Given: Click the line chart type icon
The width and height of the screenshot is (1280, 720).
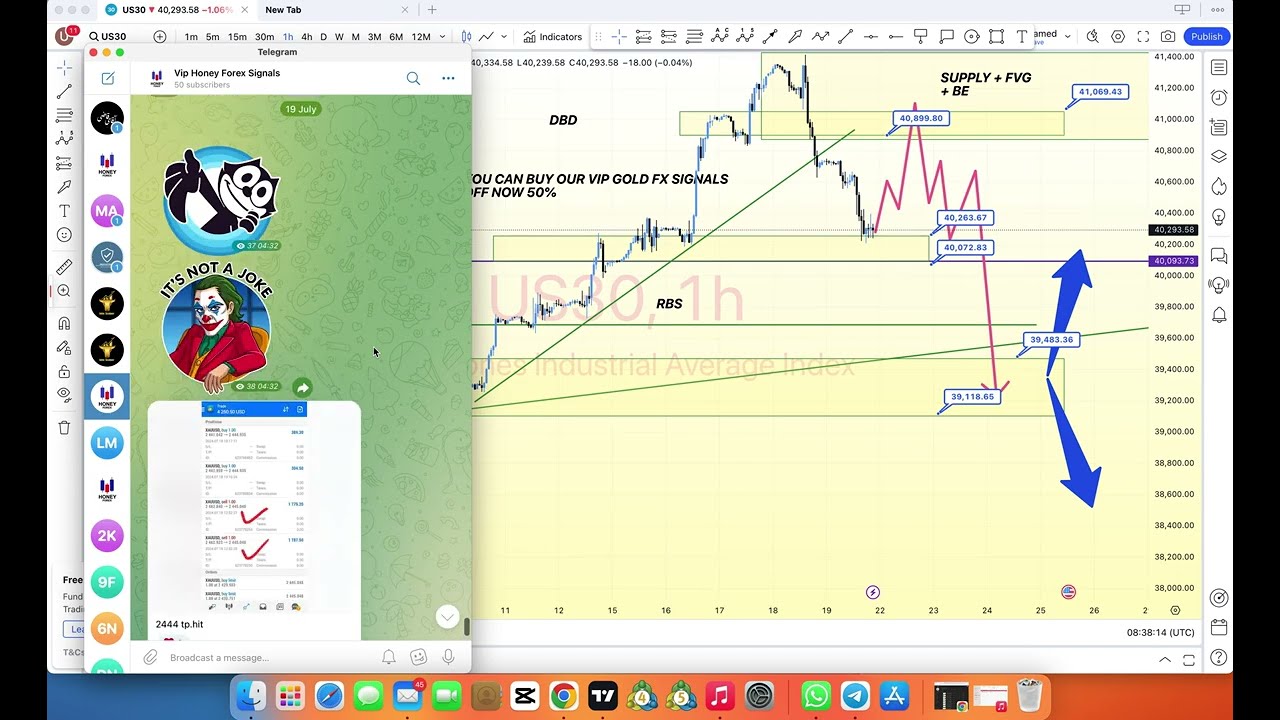Looking at the screenshot, I should [x=487, y=37].
